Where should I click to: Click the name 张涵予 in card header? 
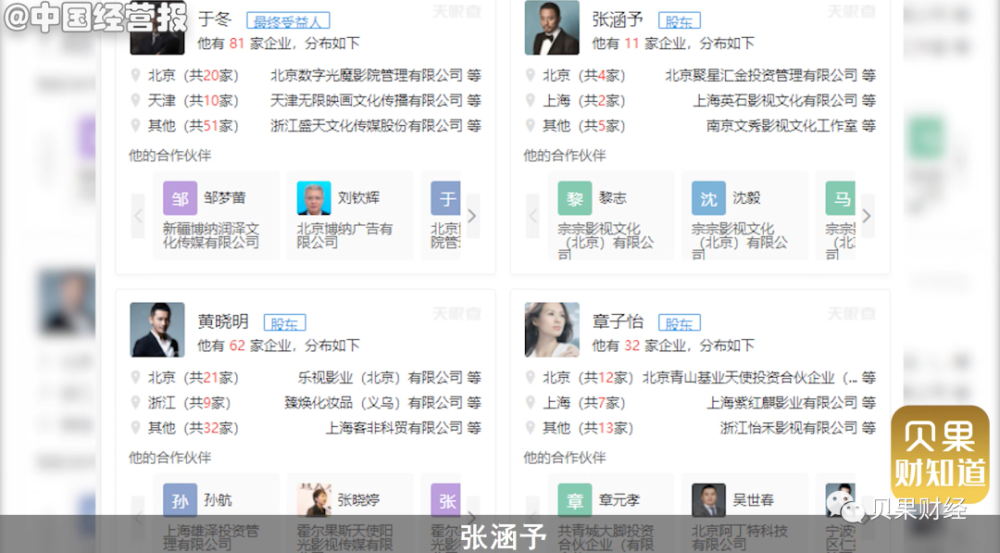pyautogui.click(x=617, y=20)
